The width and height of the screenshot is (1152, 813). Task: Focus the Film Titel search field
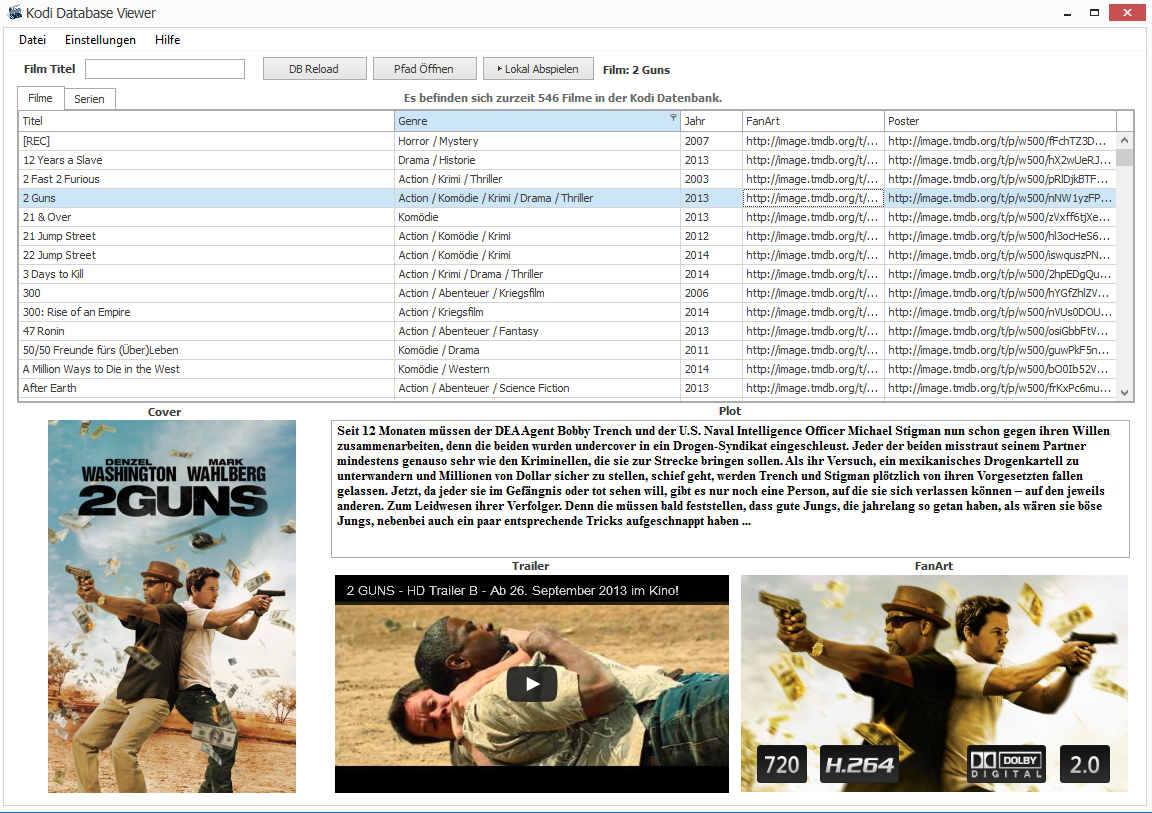pyautogui.click(x=165, y=69)
